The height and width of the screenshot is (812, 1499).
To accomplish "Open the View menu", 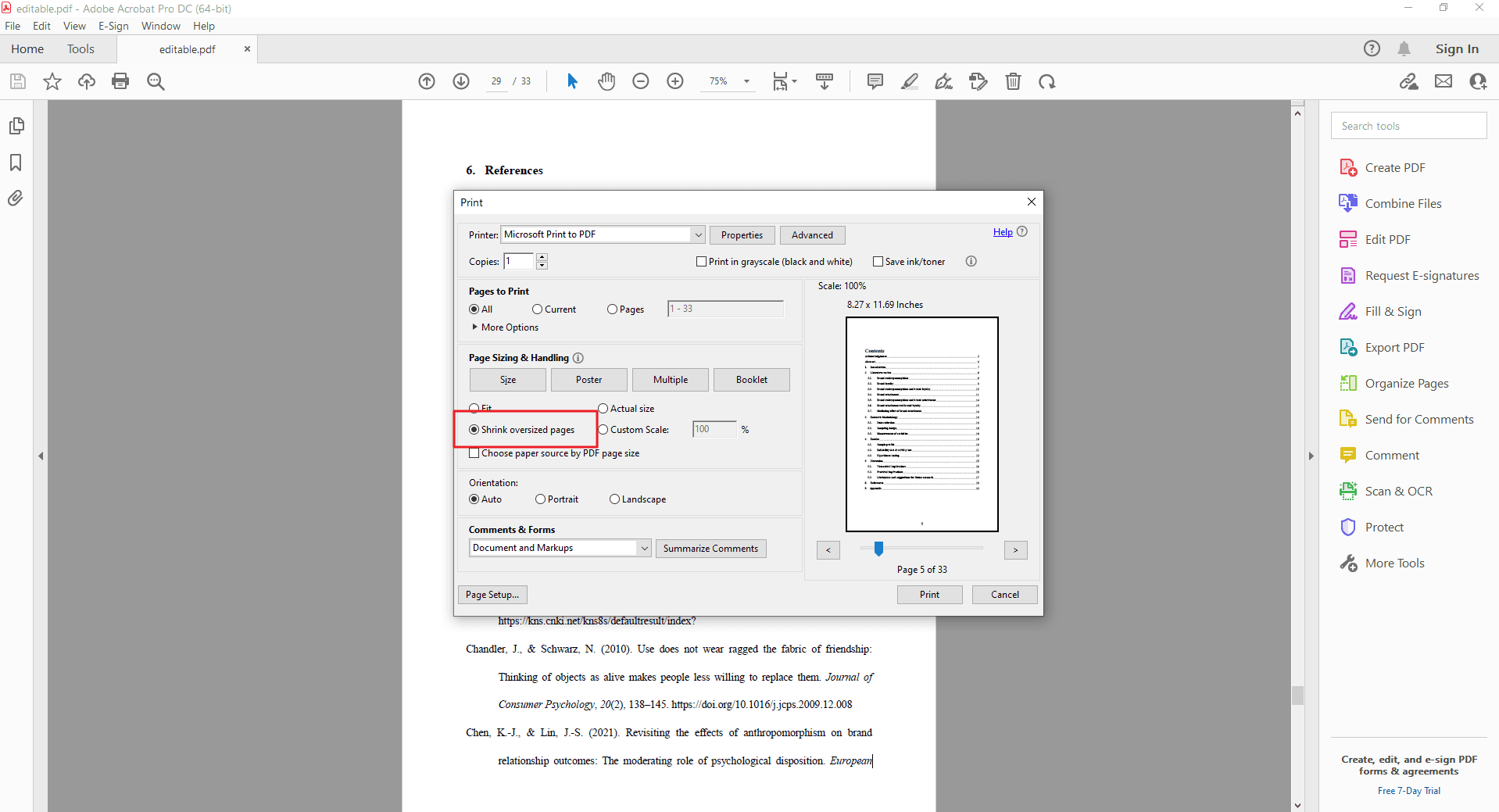I will pyautogui.click(x=74, y=26).
